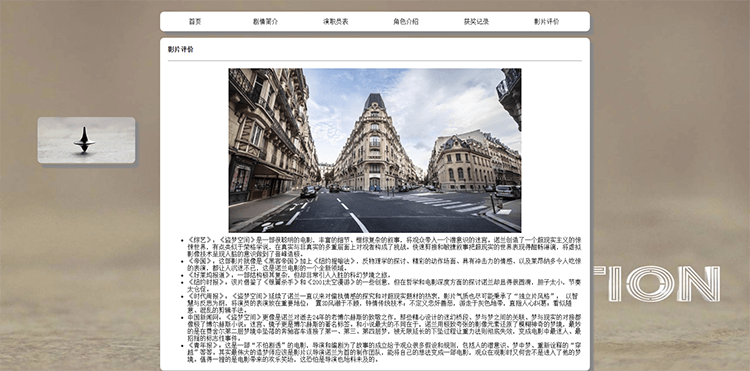This screenshot has width=750, height=371.
Task: Click the 中国新闻网 review paragraph
Action: coord(385,327)
